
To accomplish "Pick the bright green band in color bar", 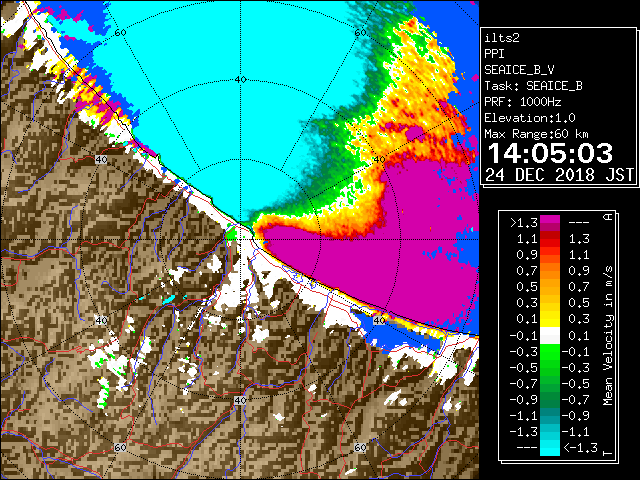I will 550,352.
